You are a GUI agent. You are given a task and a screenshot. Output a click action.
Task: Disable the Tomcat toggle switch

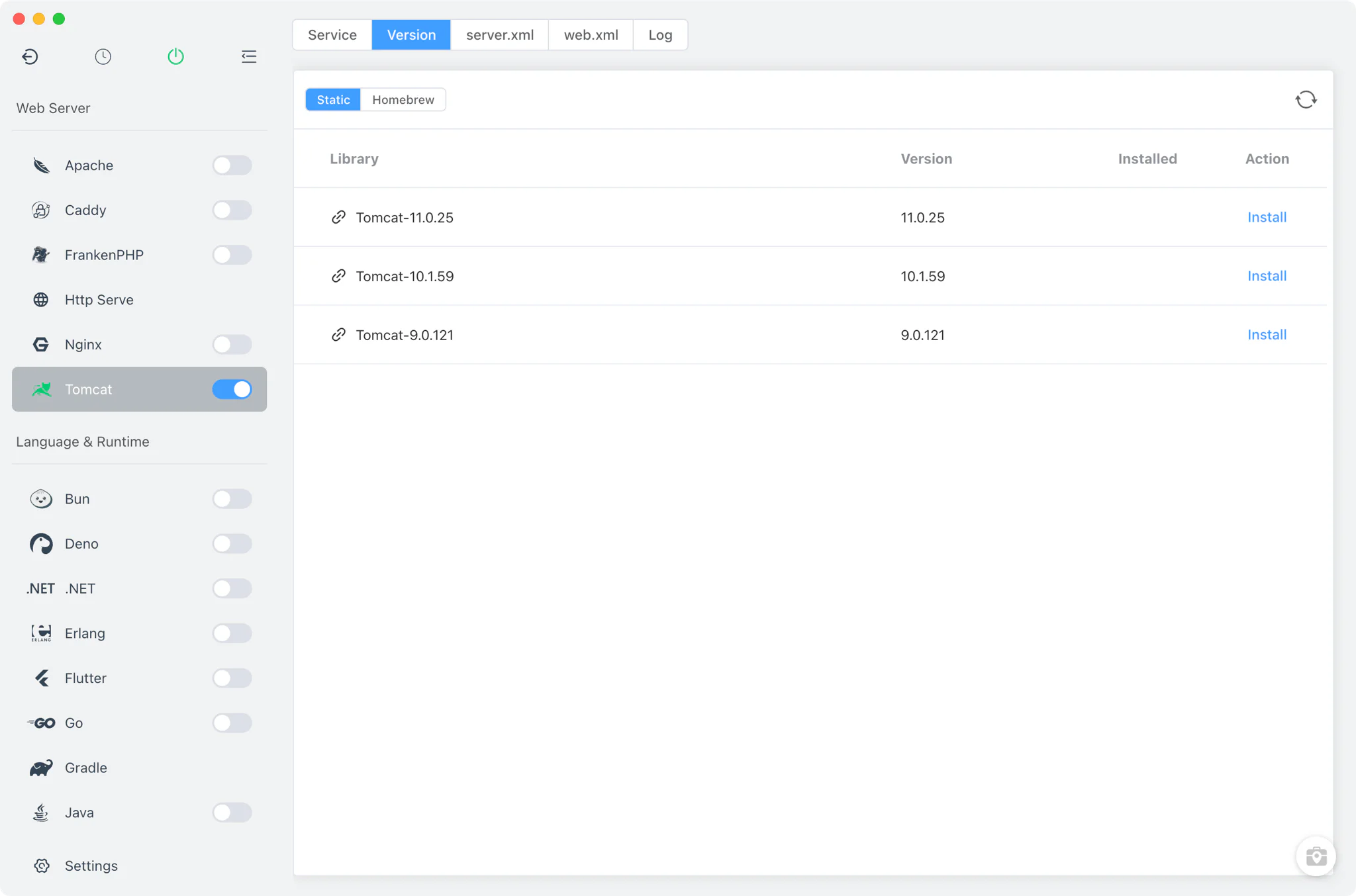tap(232, 389)
